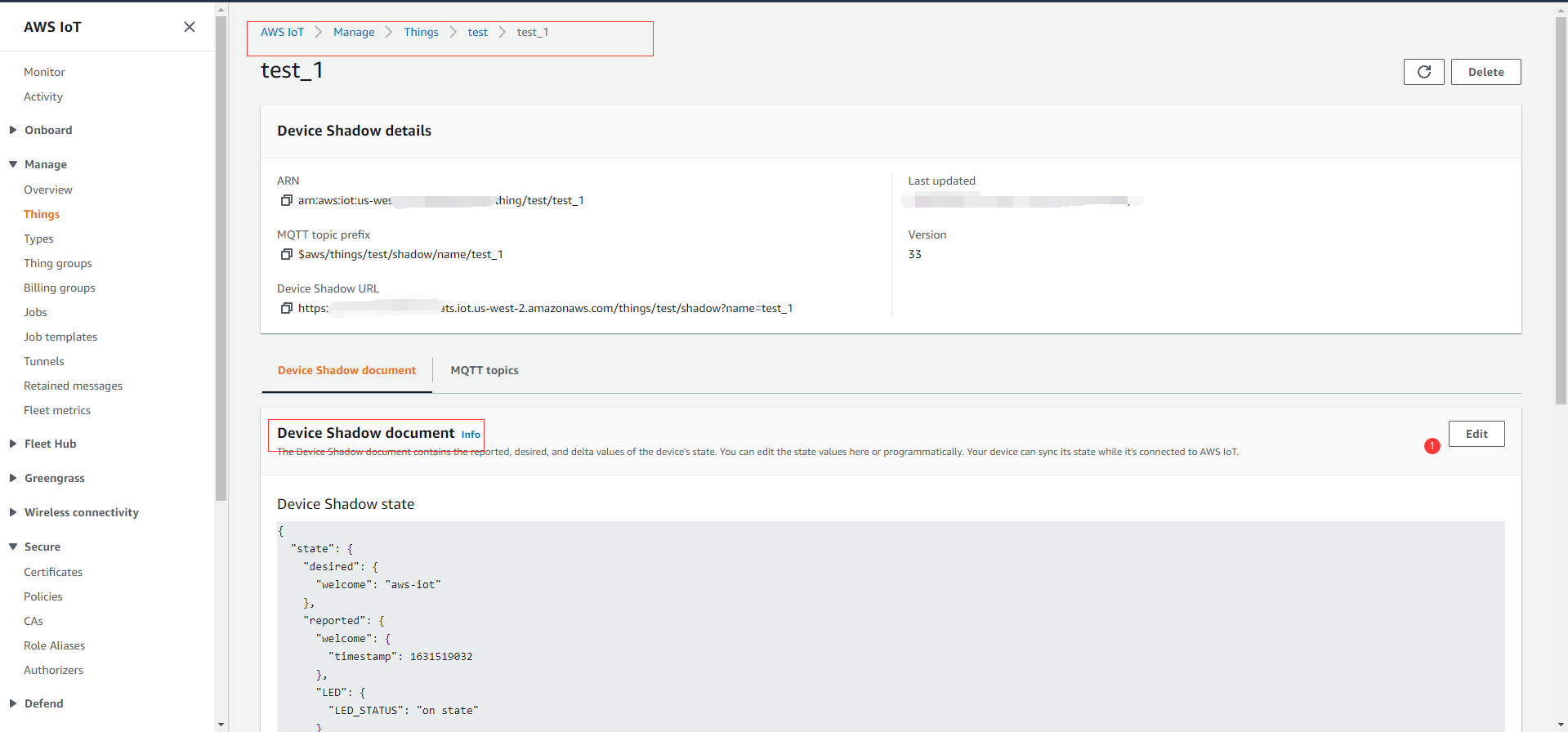Collapse the Manage section
Viewport: 1568px width, 732px height.
click(x=13, y=164)
